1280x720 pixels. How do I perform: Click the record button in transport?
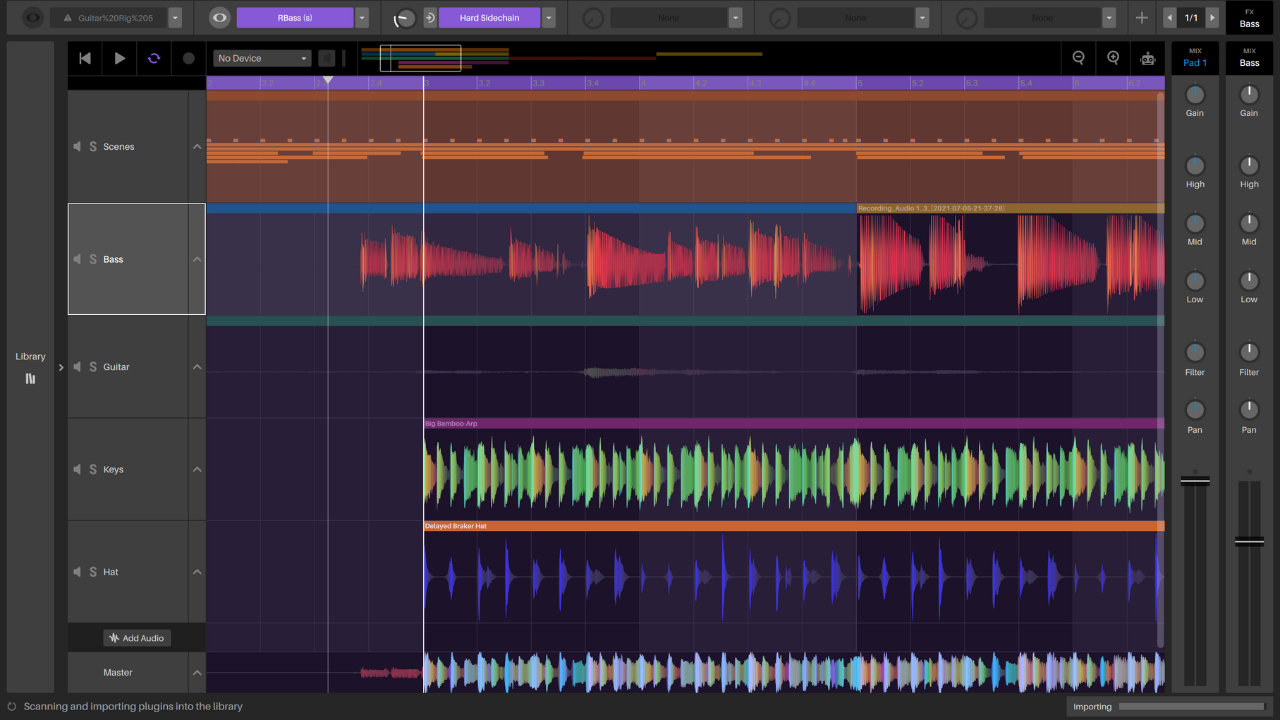[x=189, y=58]
